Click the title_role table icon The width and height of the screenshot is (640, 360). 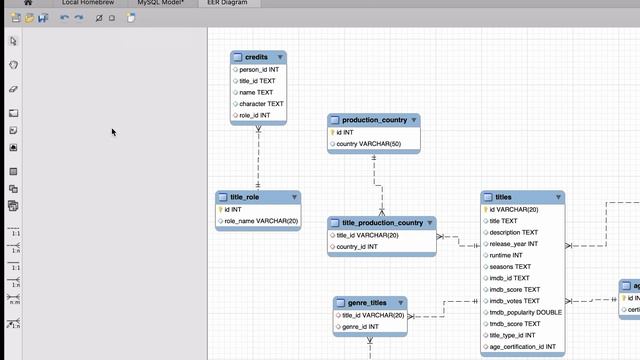(x=223, y=197)
